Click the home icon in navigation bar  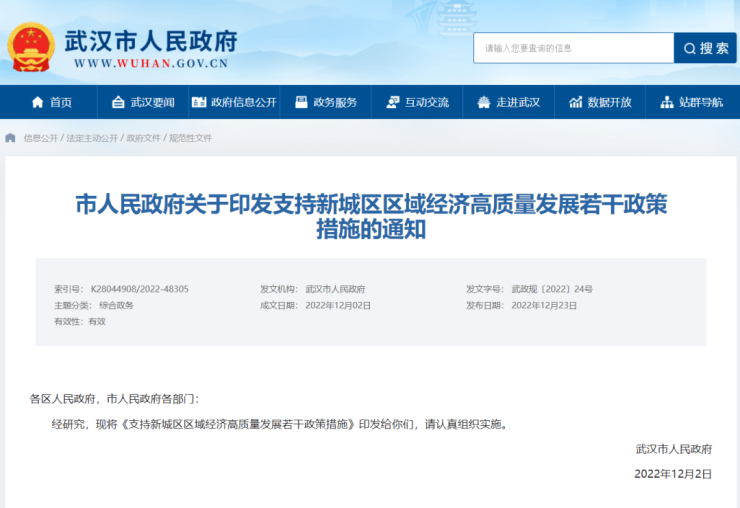[37, 102]
